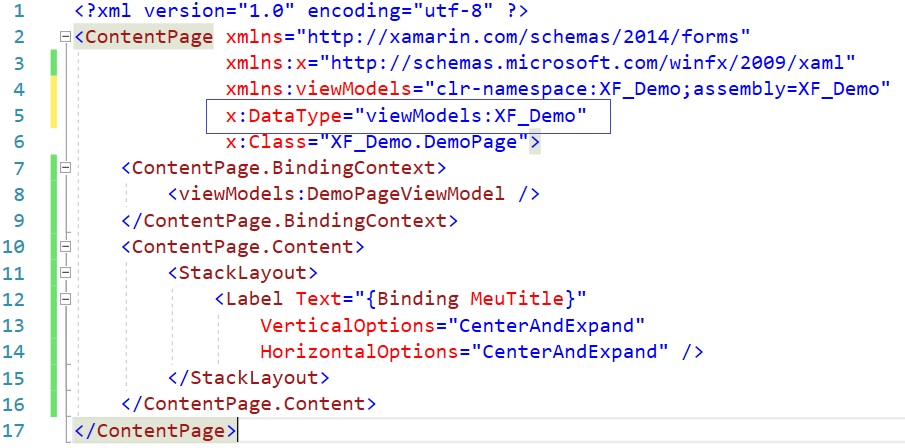Click the HorizontalOptions attribute

[359, 352]
